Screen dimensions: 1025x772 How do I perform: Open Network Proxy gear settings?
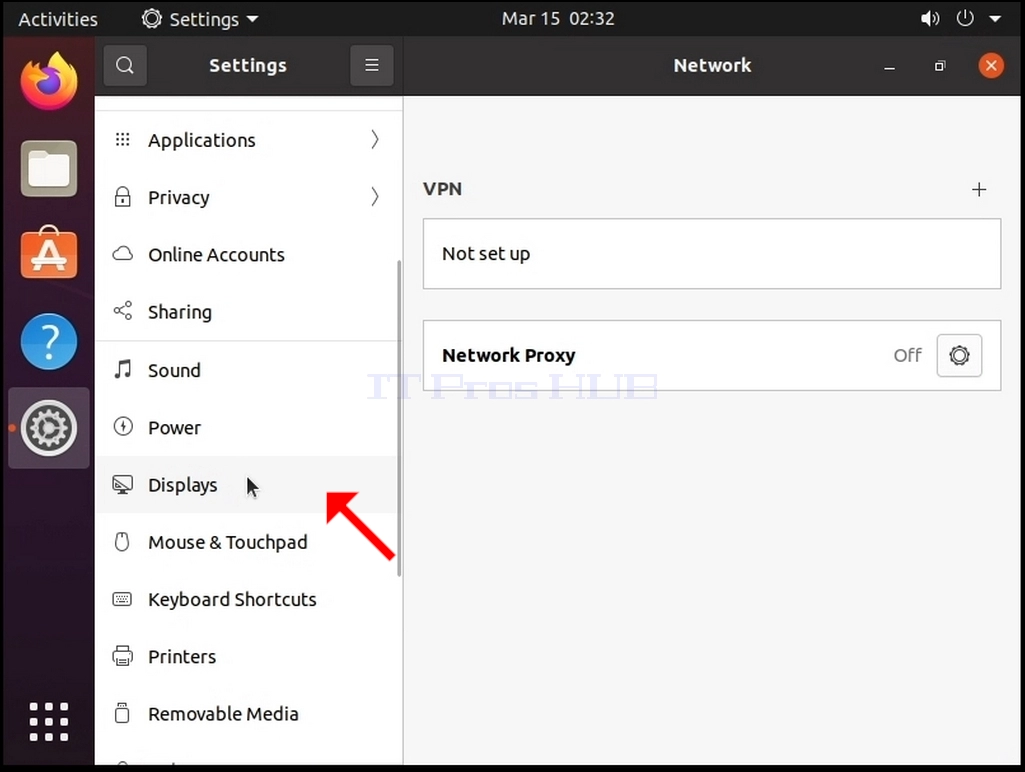pos(959,356)
